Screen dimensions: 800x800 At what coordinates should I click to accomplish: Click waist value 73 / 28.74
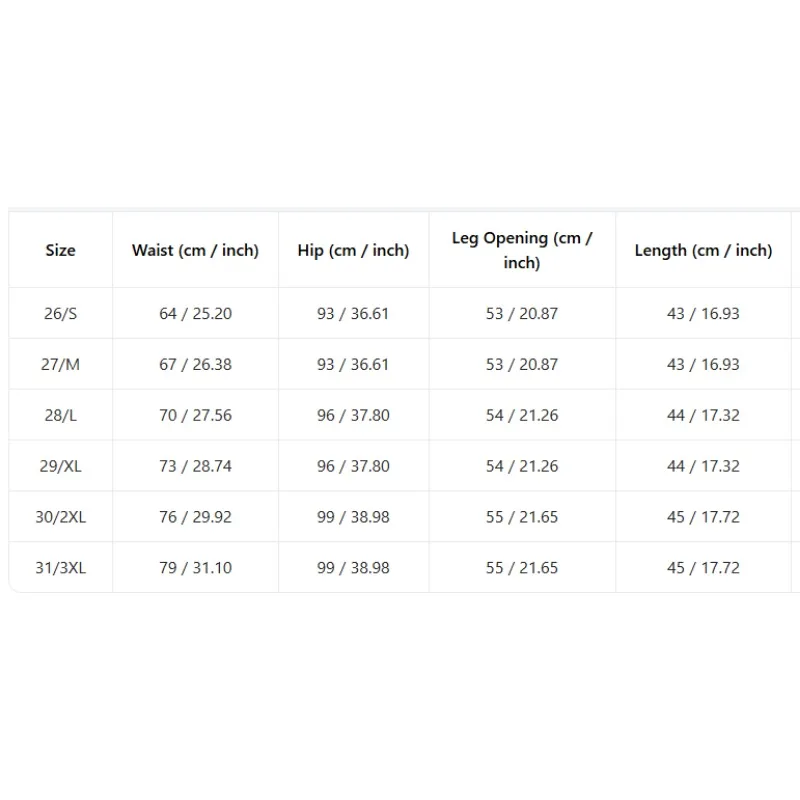tap(195, 466)
